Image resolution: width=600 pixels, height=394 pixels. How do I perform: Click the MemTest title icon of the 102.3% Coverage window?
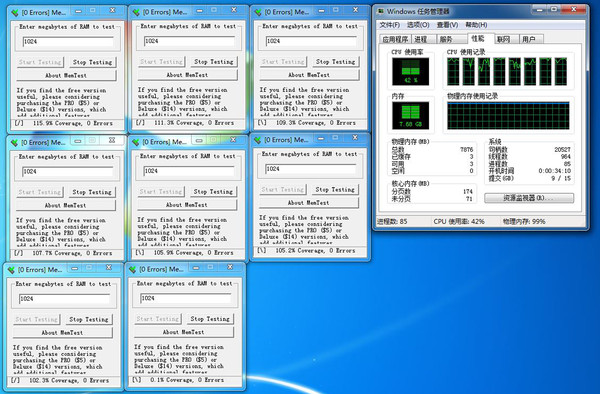[11, 270]
